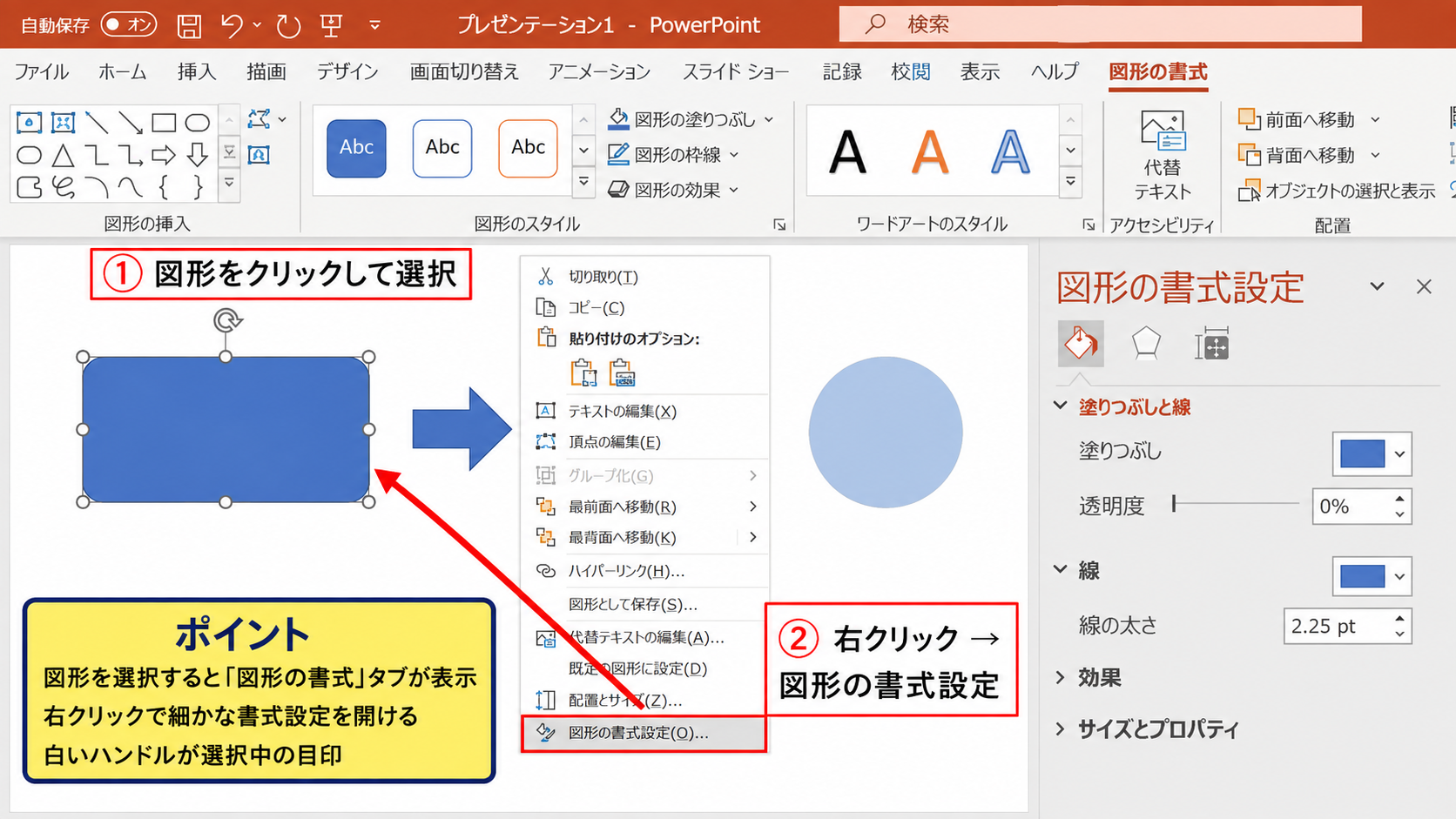The width and height of the screenshot is (1456, 819).
Task: Open 背面へ移動 dropdown arrow
Action: pos(1376,155)
